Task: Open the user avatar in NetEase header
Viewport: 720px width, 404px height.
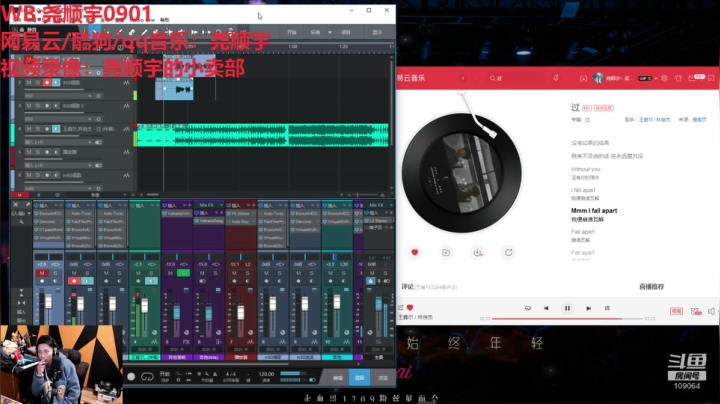Action: pos(598,78)
